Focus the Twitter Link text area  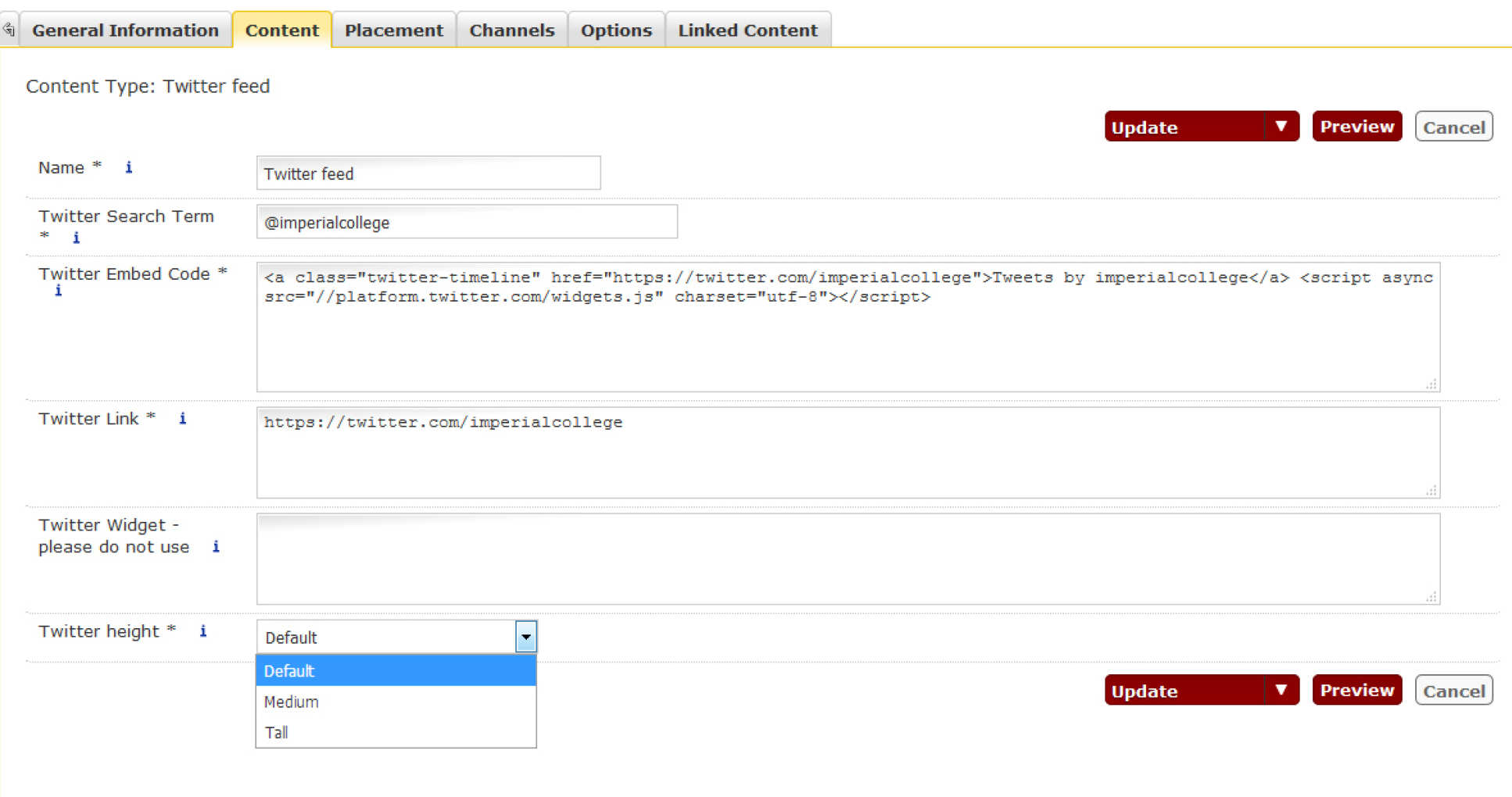(847, 452)
